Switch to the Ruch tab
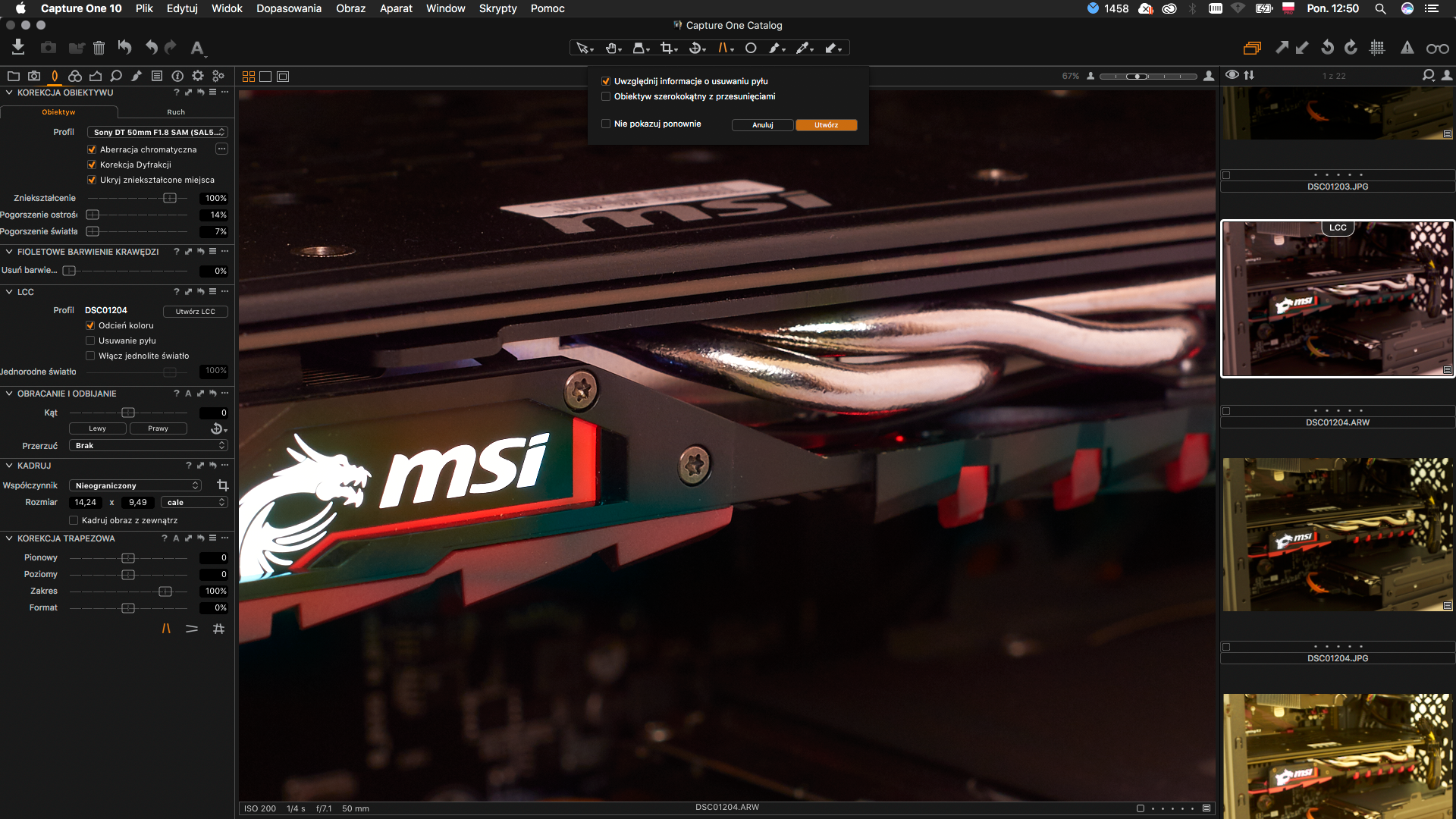1456x819 pixels. (x=176, y=111)
